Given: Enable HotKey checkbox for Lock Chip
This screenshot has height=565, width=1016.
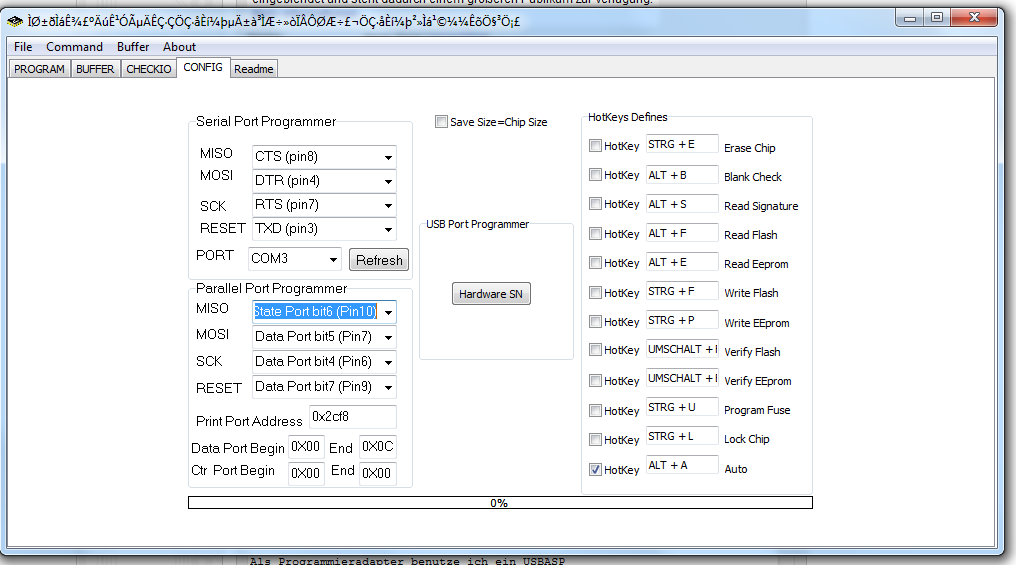Looking at the screenshot, I should pyautogui.click(x=595, y=439).
